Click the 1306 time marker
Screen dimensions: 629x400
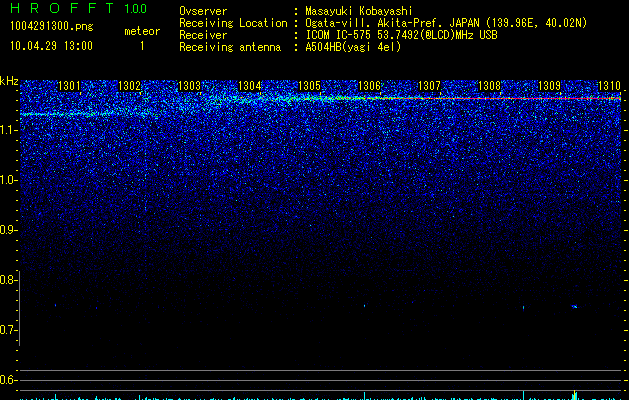[369, 86]
